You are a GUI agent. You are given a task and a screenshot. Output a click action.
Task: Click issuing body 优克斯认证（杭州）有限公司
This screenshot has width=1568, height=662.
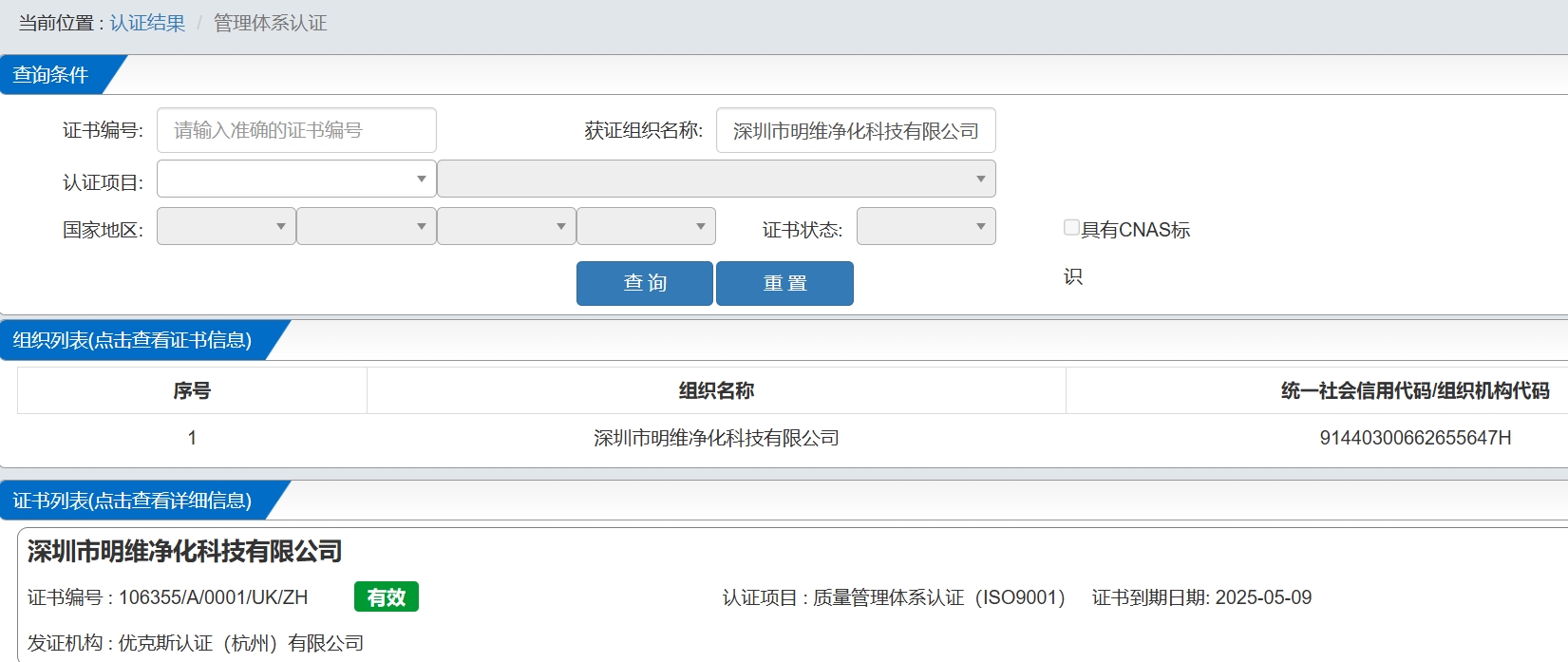(x=241, y=643)
